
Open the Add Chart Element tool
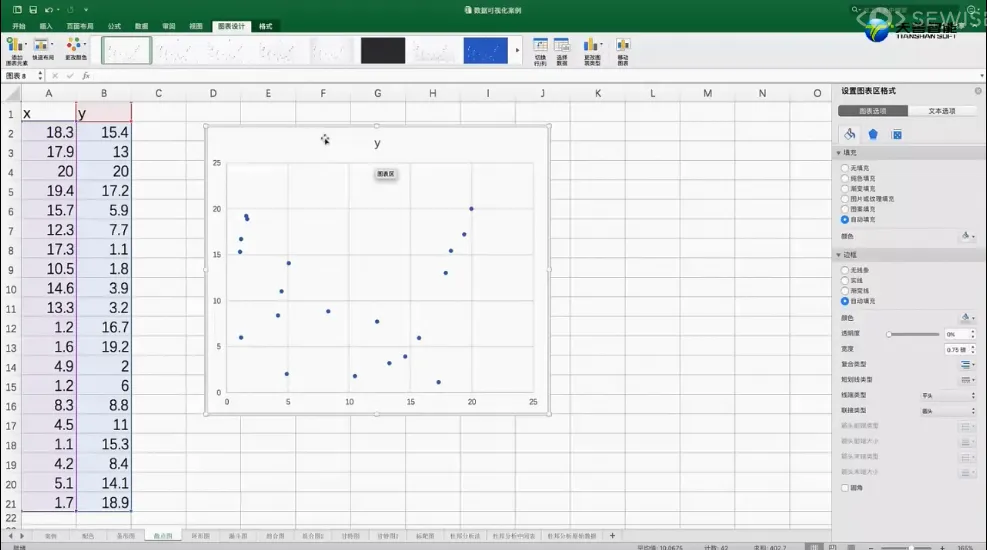(x=16, y=50)
